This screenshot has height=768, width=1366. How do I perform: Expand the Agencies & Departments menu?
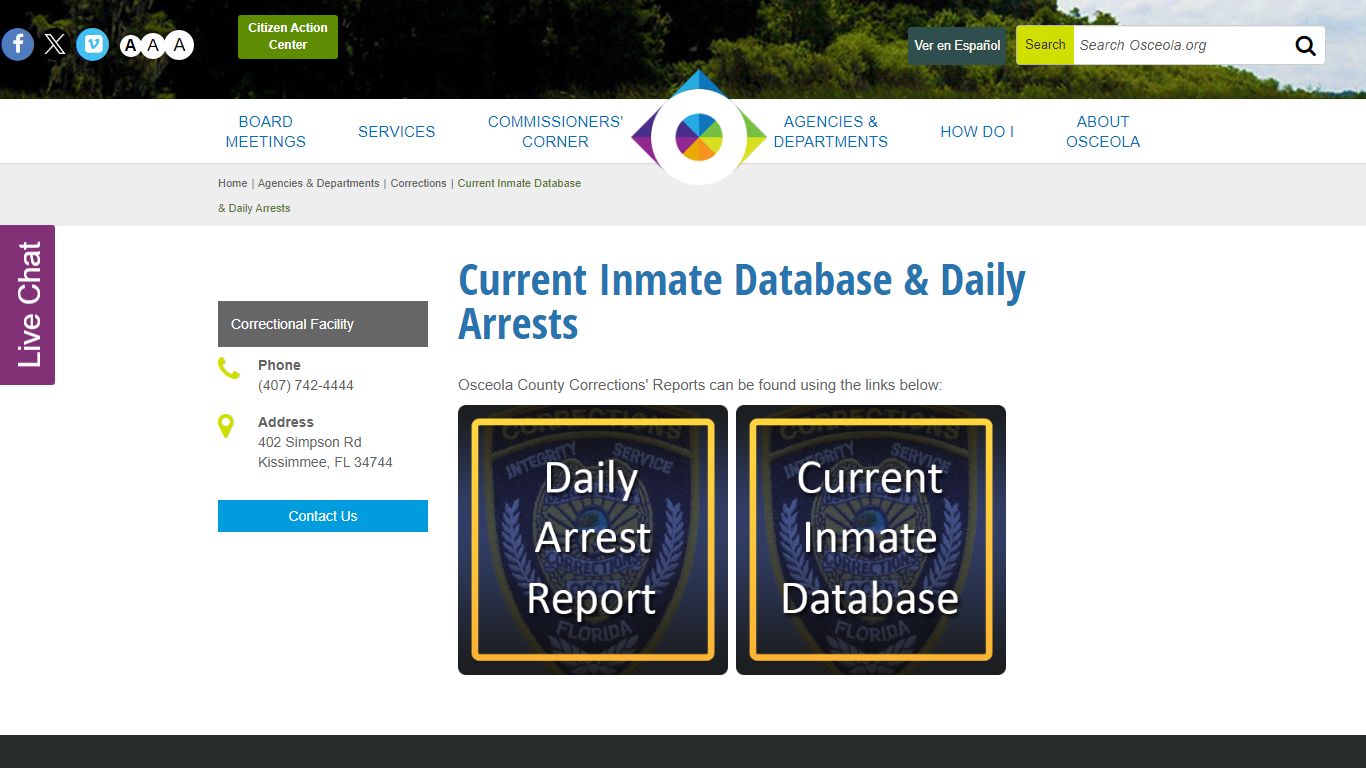(831, 131)
